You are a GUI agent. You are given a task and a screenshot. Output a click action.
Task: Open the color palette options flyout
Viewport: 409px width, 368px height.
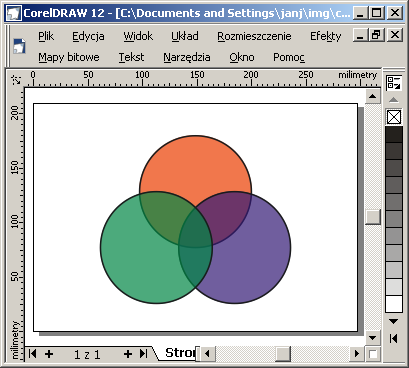coord(393,82)
